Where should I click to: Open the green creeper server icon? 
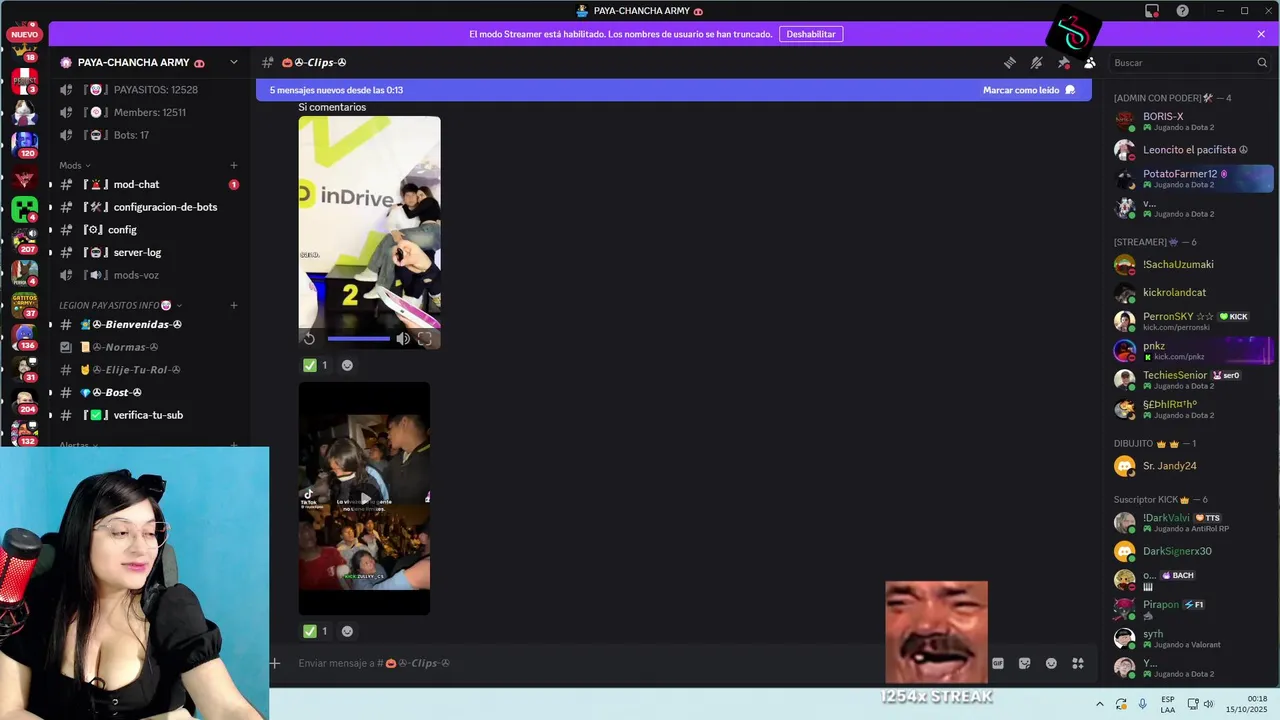coord(24,209)
